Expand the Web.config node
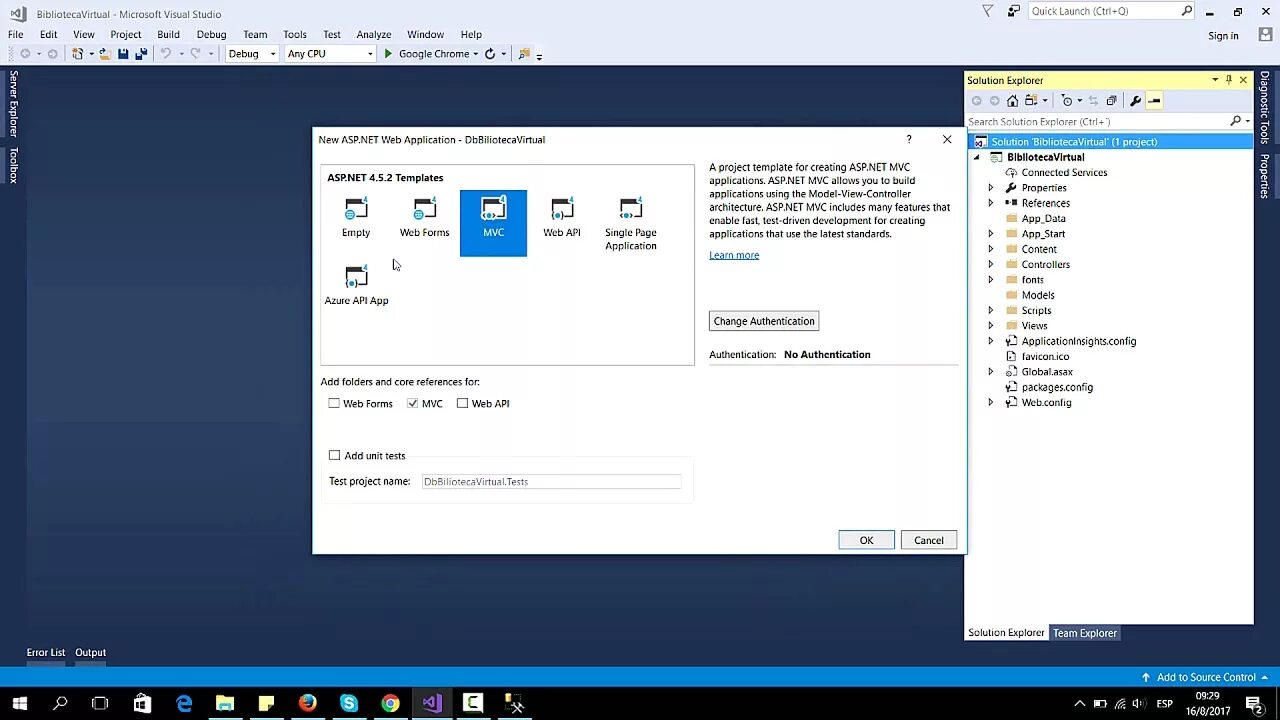This screenshot has height=720, width=1280. [x=991, y=403]
